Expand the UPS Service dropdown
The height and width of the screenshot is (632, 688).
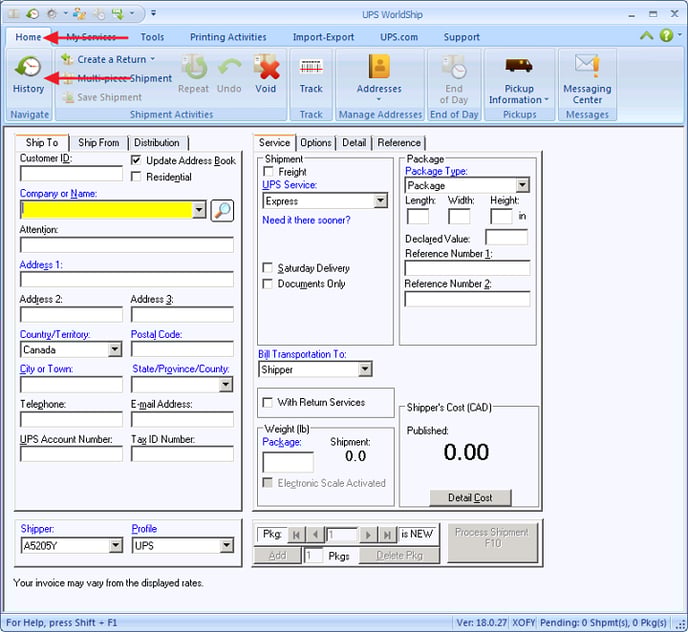(x=380, y=201)
